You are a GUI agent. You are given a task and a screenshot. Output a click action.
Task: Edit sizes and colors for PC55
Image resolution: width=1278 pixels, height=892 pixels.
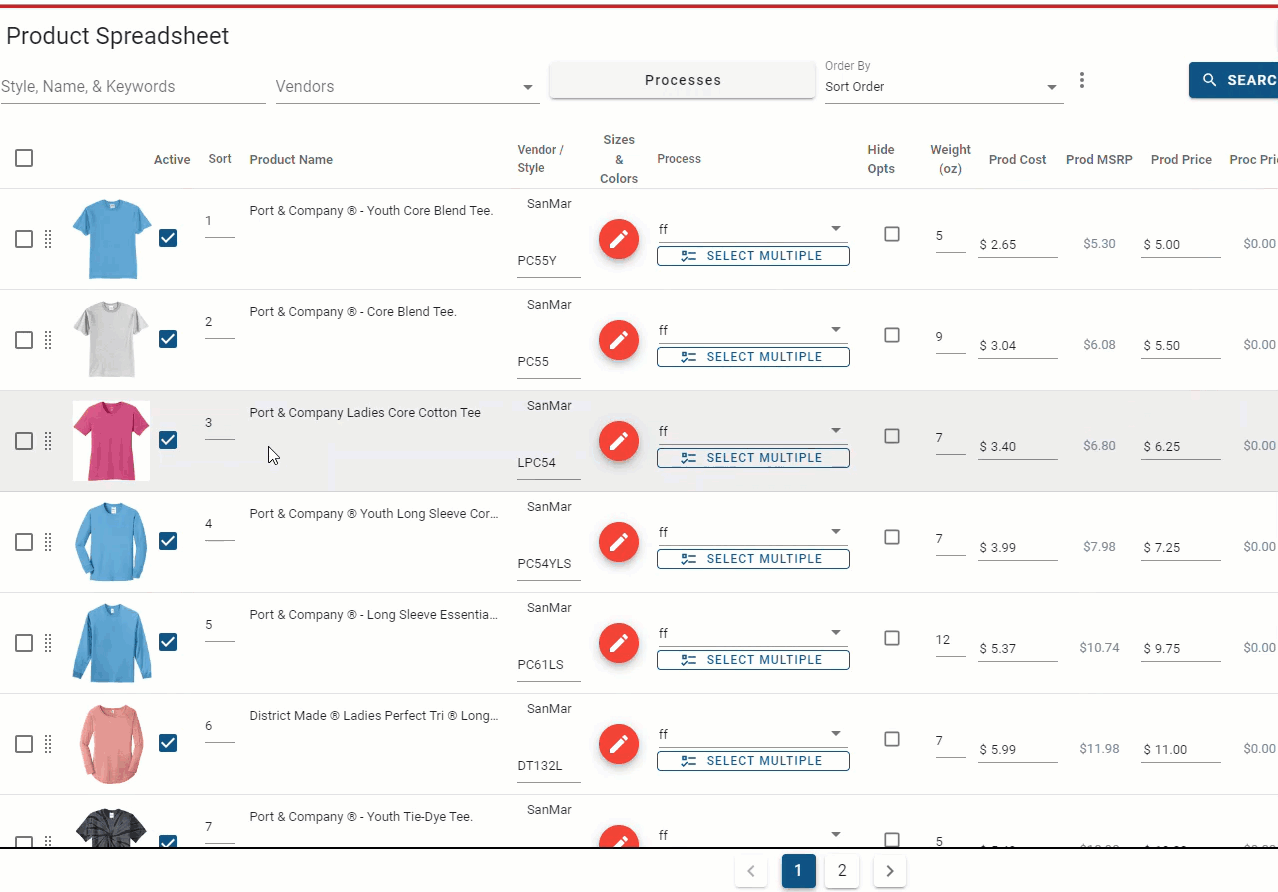tap(619, 340)
